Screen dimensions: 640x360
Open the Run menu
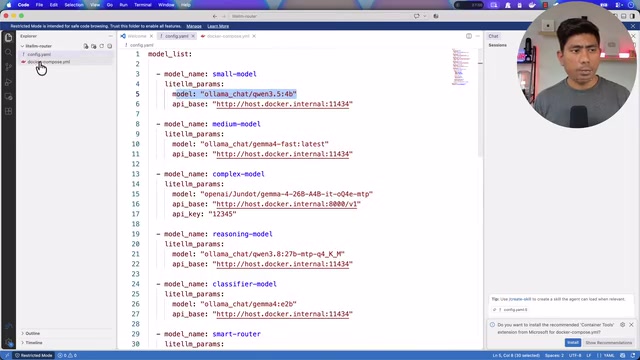click(123, 5)
